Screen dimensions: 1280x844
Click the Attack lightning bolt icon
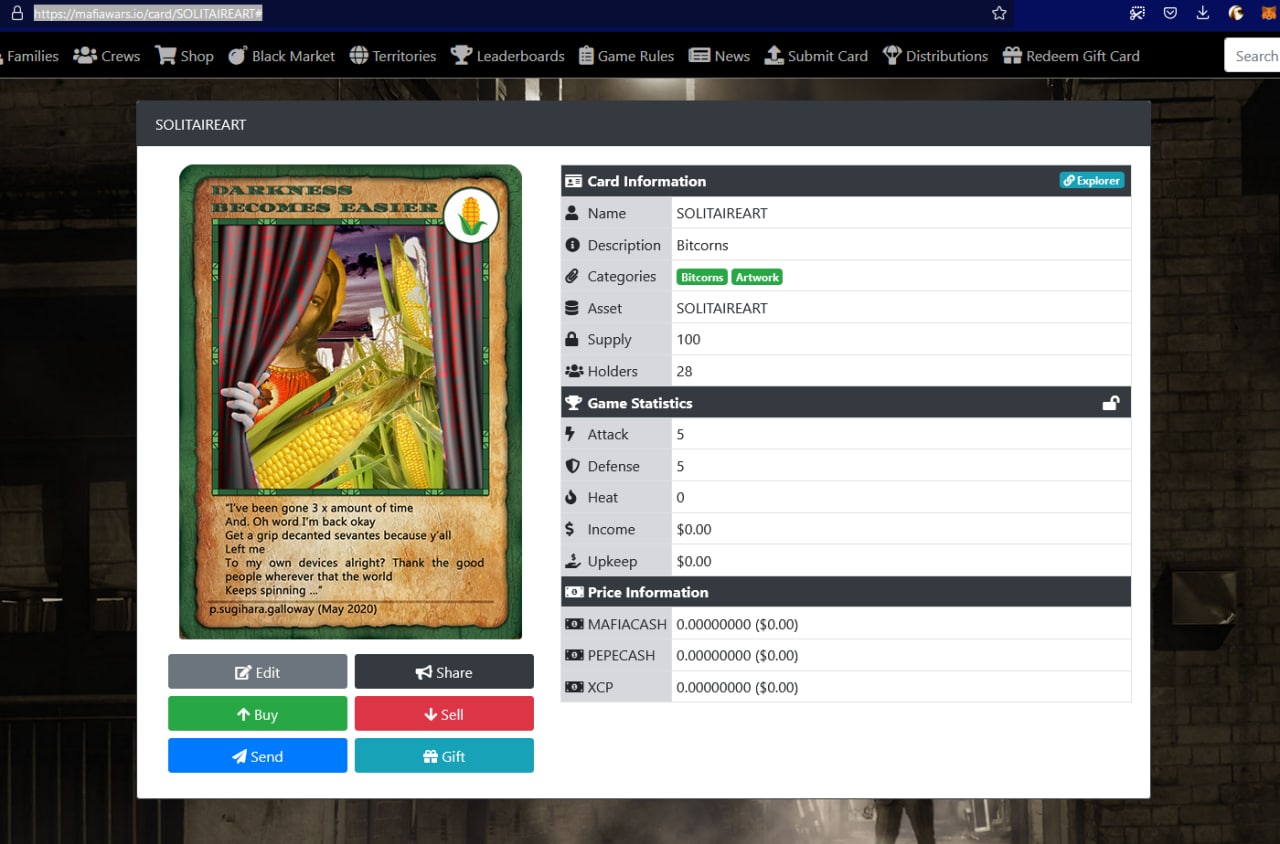click(571, 434)
